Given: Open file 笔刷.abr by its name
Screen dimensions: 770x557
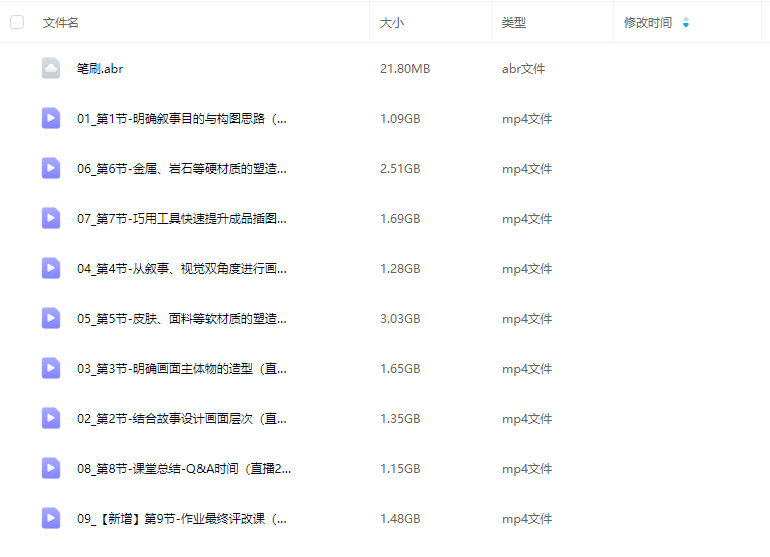Looking at the screenshot, I should [100, 69].
